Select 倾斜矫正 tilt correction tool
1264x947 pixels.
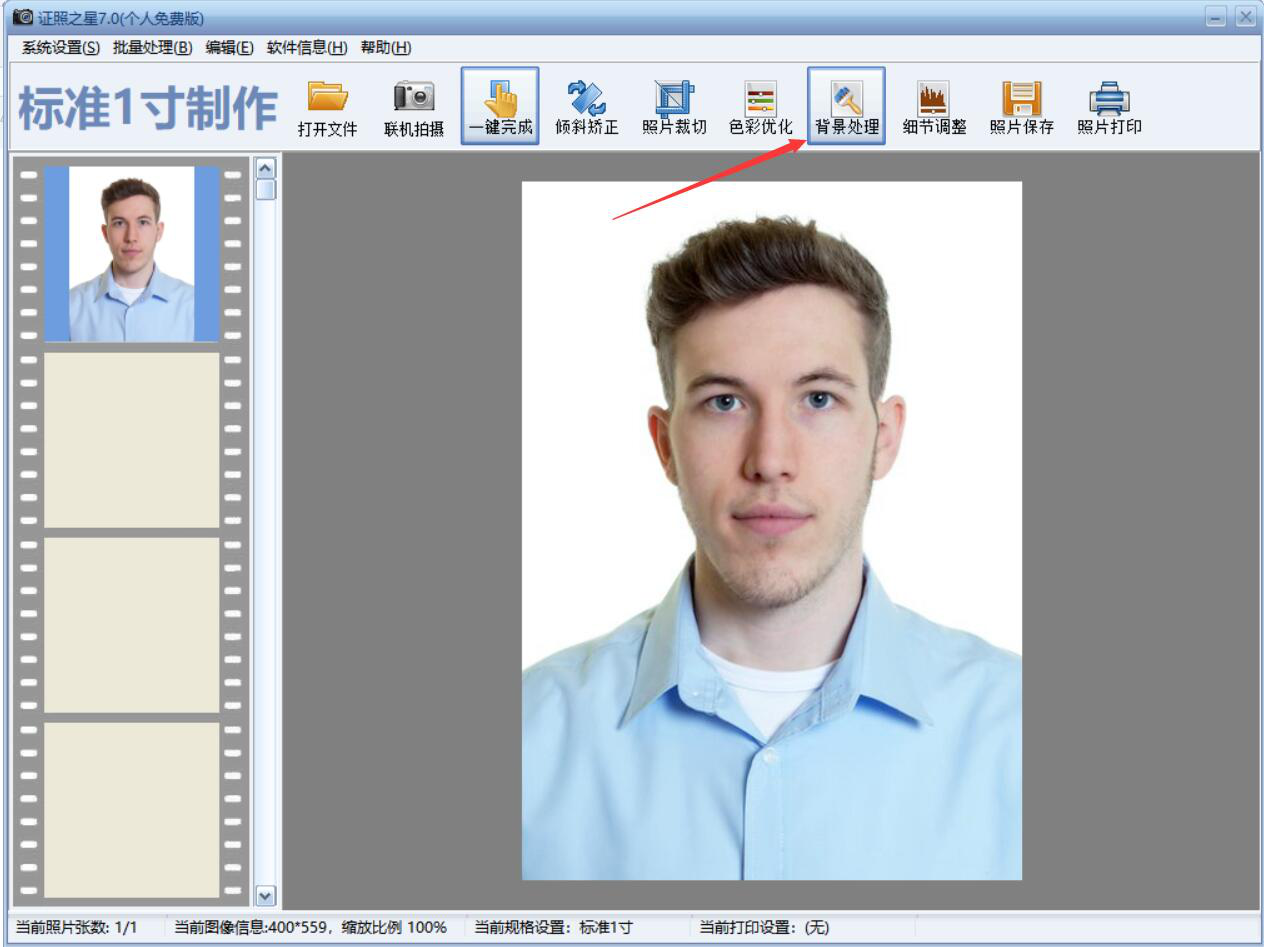(x=587, y=107)
